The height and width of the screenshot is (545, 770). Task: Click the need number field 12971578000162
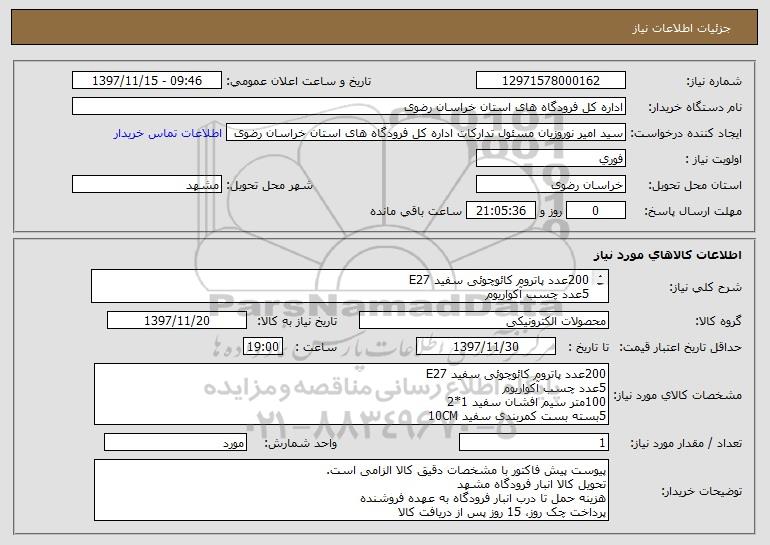pyautogui.click(x=550, y=81)
